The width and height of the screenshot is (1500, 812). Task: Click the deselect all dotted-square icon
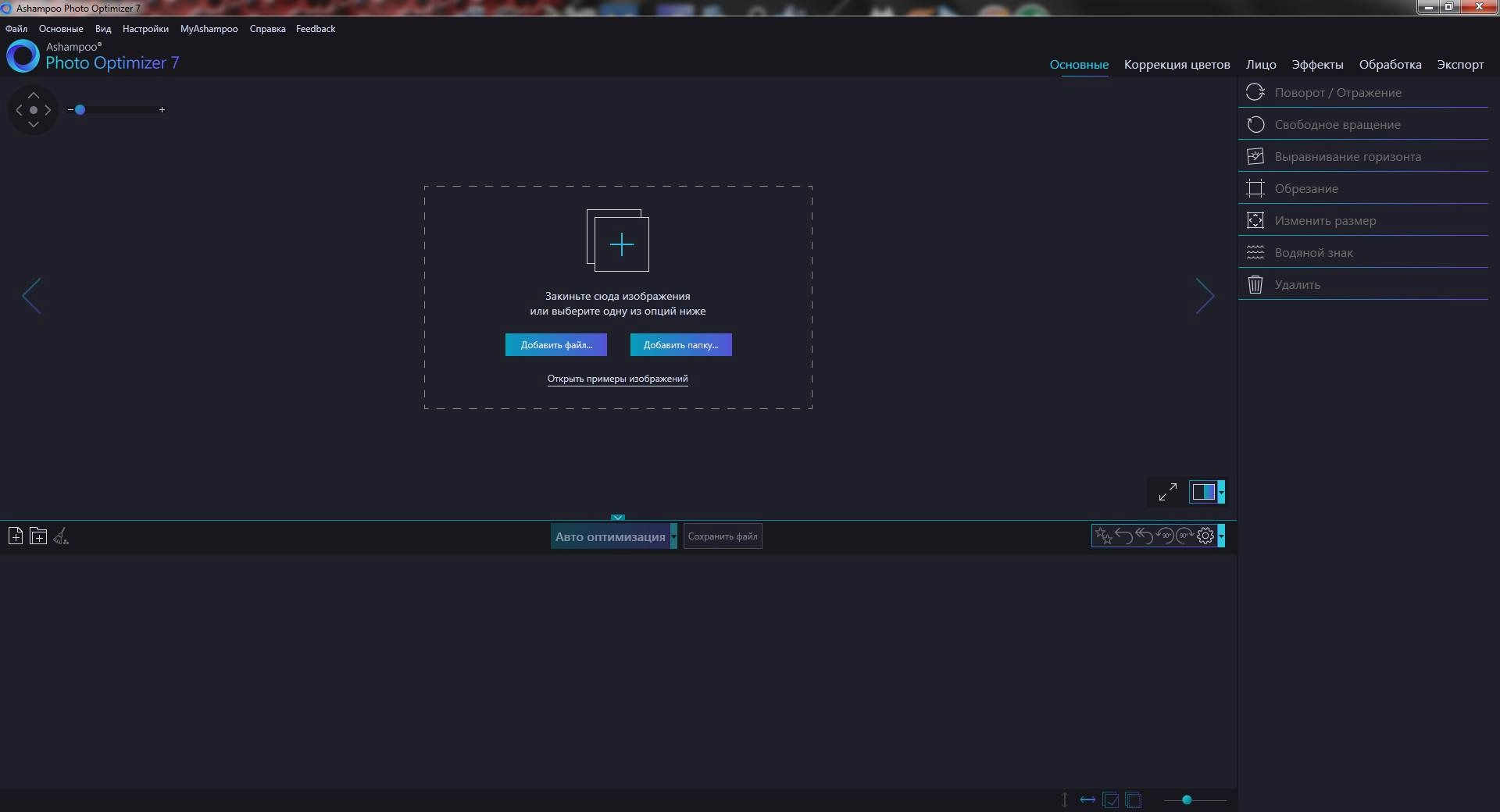[1134, 800]
